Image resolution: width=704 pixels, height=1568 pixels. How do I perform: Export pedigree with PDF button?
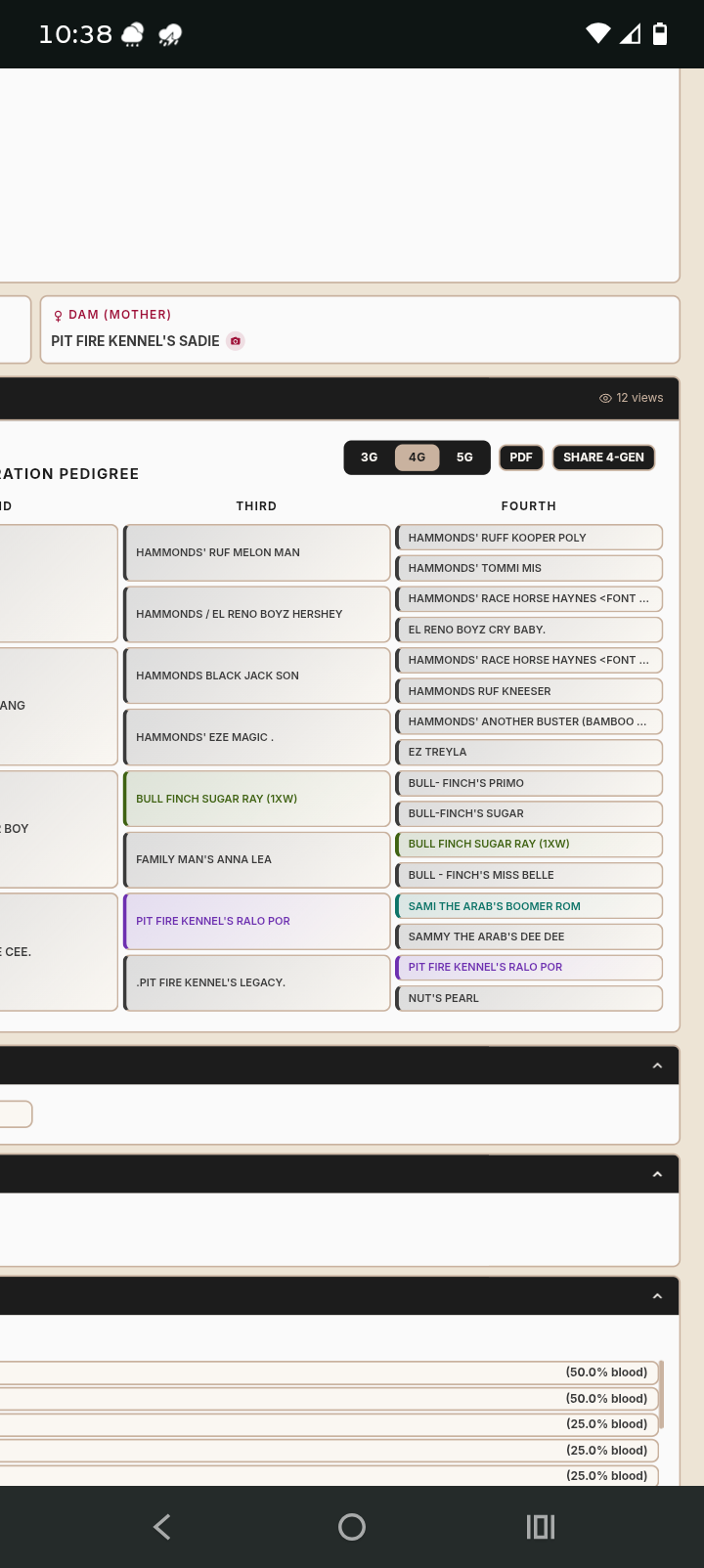521,457
